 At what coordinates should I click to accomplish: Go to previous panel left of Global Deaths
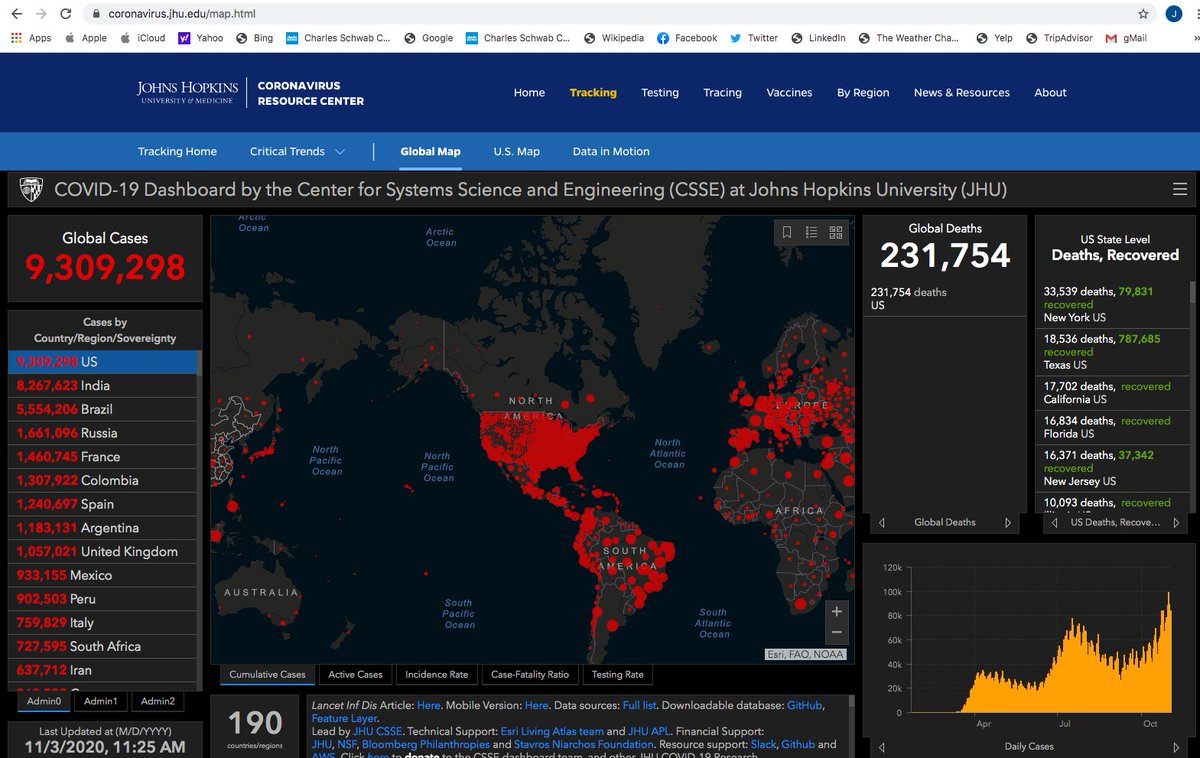point(881,523)
